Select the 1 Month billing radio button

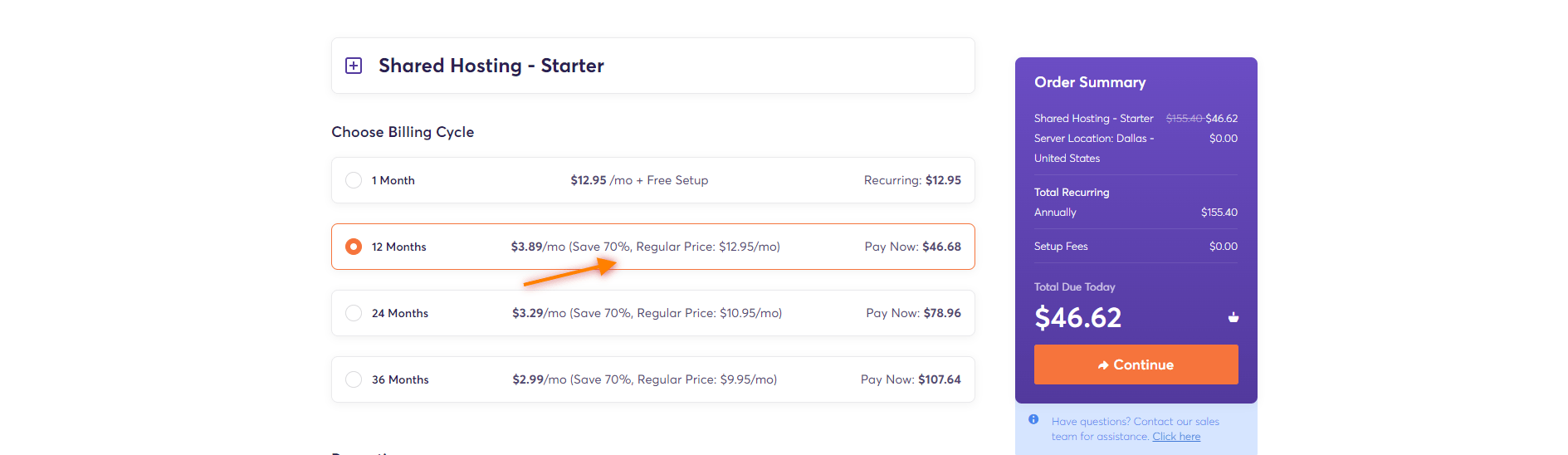coord(354,180)
